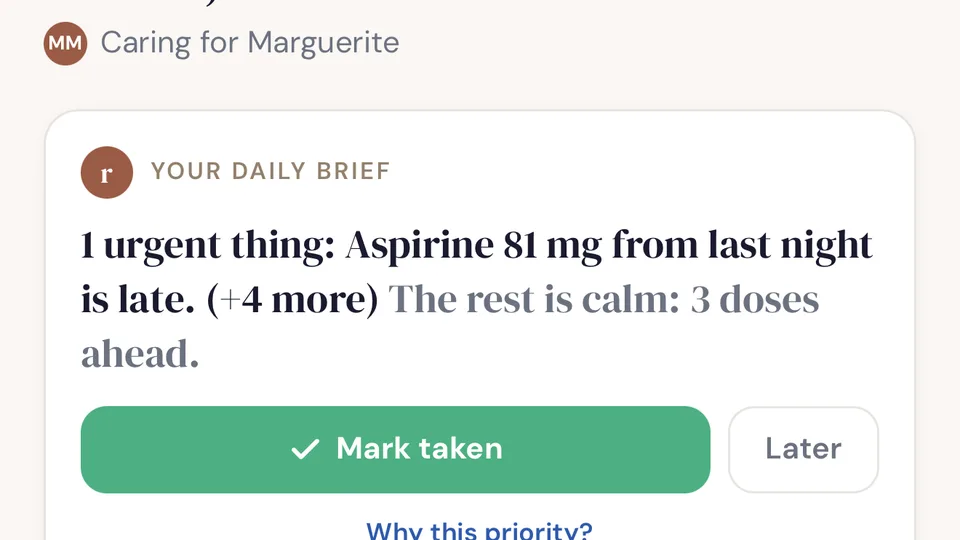
Task: Click the MM initials avatar
Action: 65,43
